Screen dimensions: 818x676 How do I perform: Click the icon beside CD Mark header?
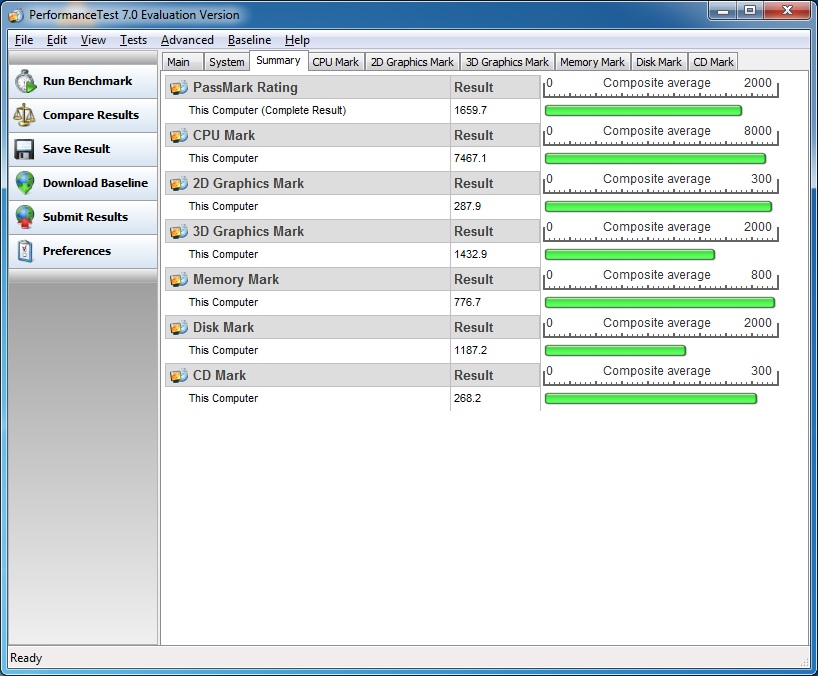click(178, 376)
